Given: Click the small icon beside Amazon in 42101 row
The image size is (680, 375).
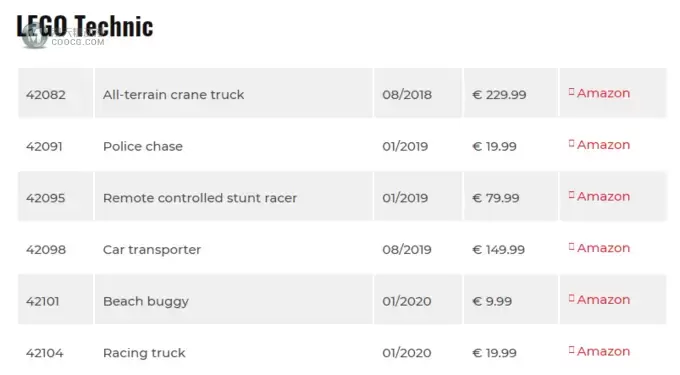Looking at the screenshot, I should (572, 298).
